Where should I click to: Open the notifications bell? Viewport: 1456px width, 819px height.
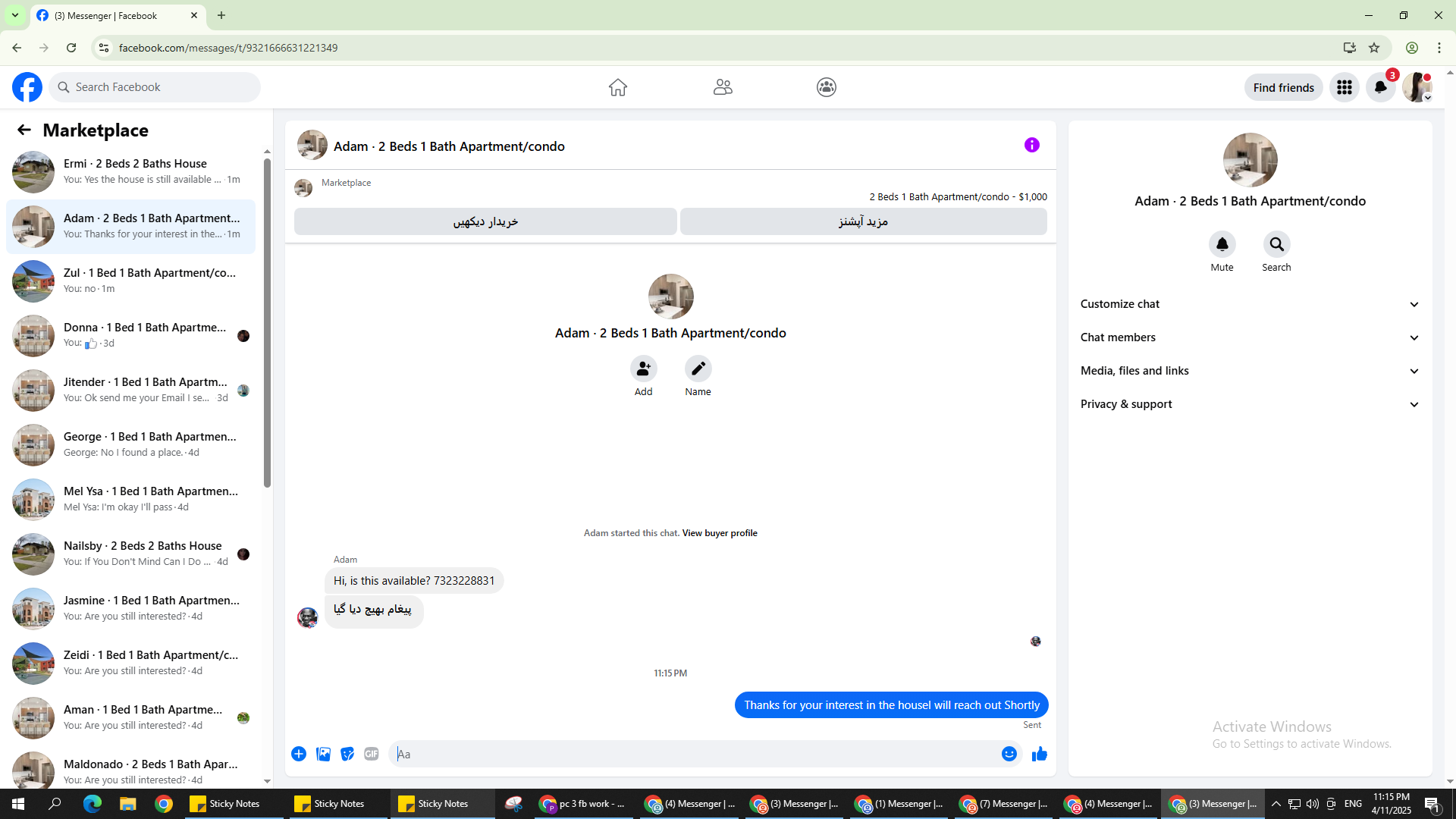click(1381, 87)
